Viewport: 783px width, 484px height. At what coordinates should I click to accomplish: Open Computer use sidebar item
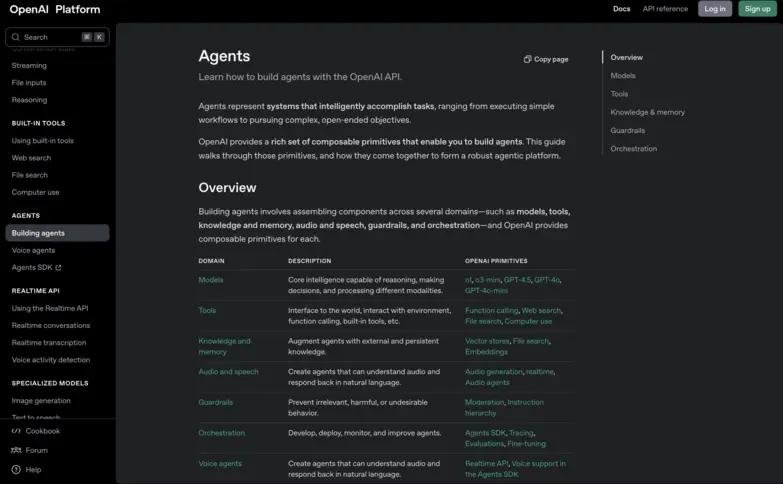[x=35, y=192]
